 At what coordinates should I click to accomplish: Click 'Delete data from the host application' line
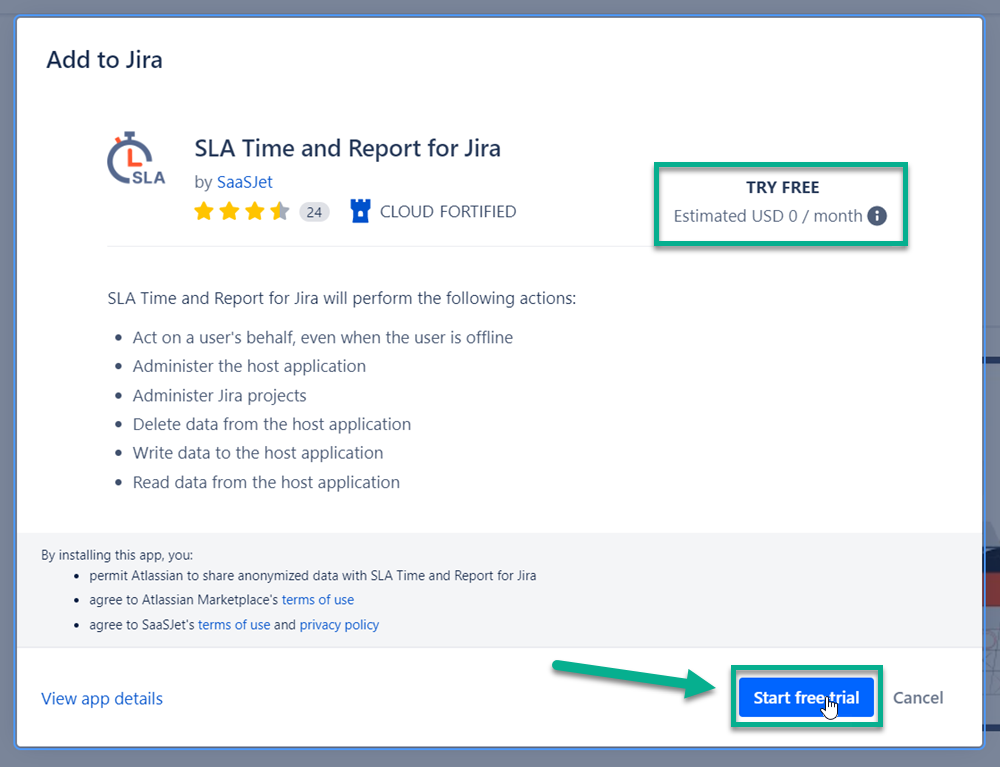click(x=272, y=425)
